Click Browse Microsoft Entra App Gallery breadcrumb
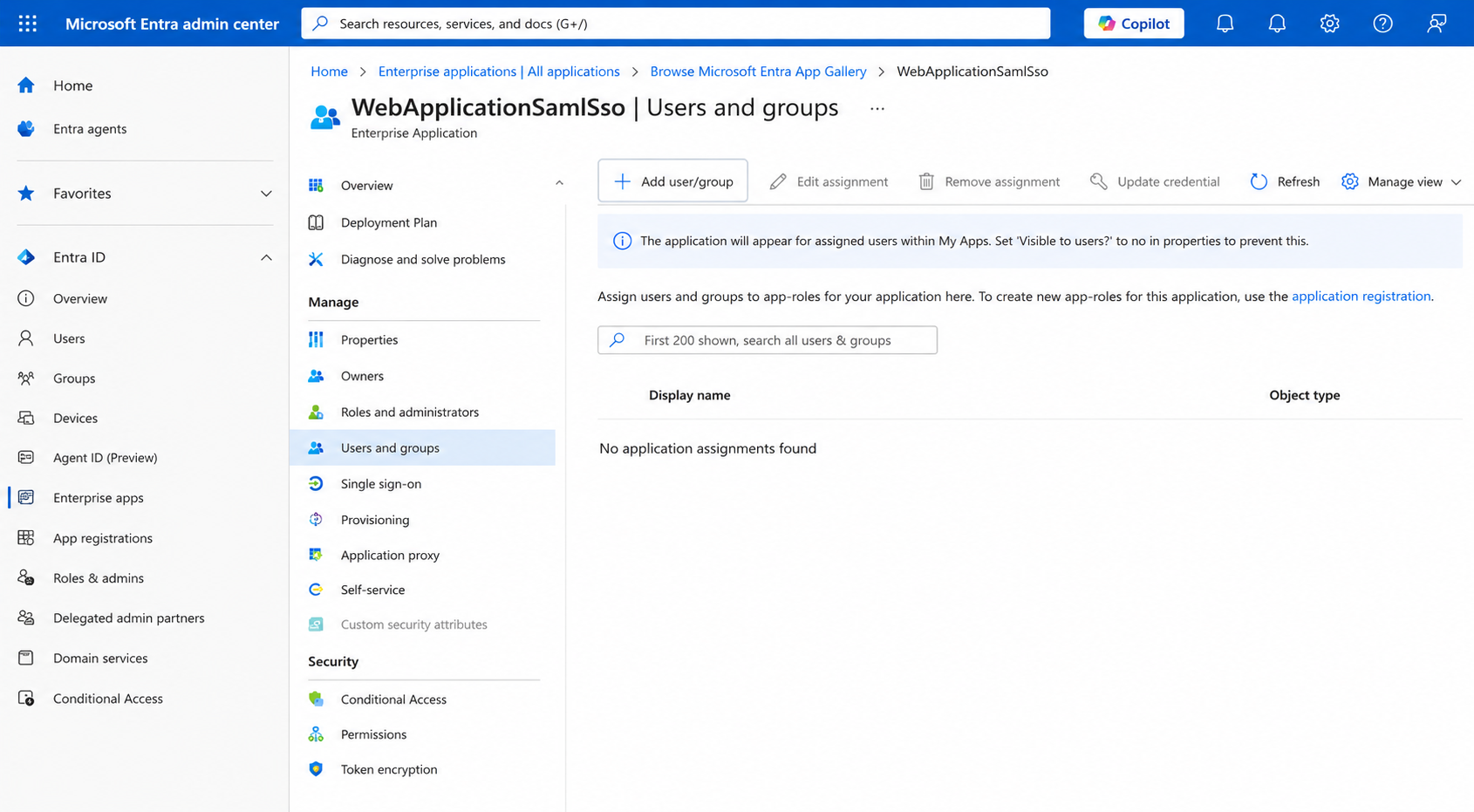 coord(758,72)
